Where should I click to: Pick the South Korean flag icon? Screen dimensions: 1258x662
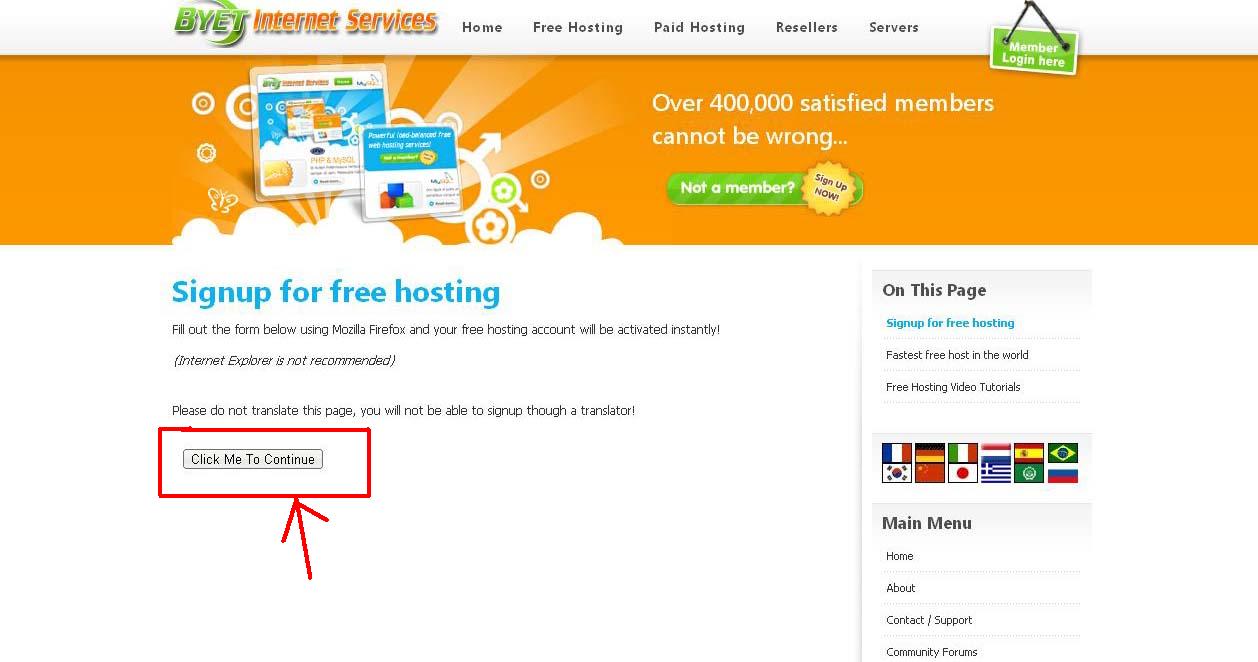point(897,473)
